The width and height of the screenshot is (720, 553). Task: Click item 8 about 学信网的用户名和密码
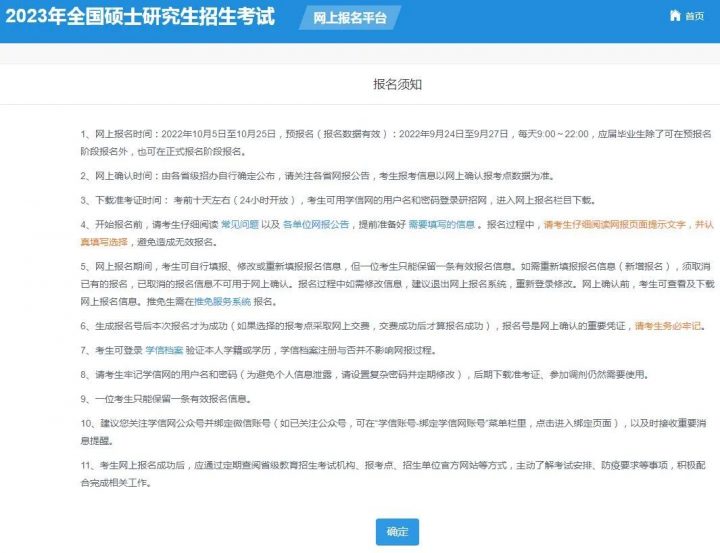coord(365,375)
